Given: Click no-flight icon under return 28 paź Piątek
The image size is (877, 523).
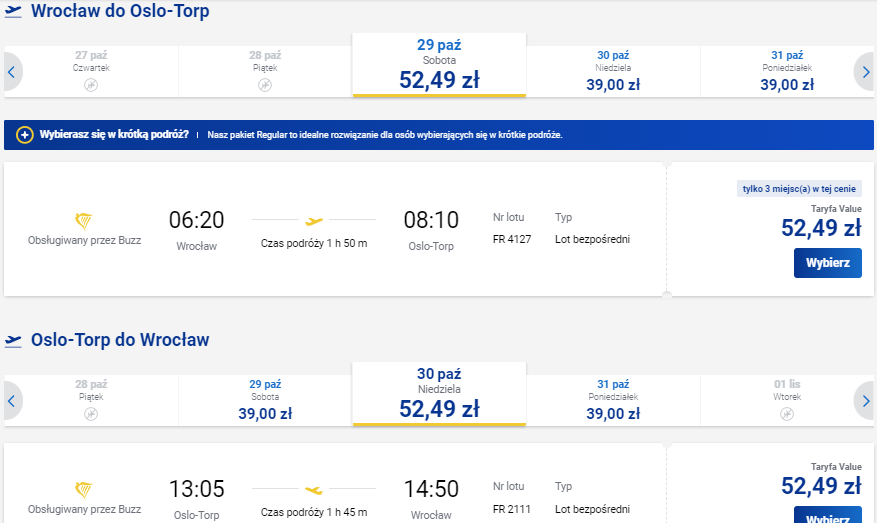Looking at the screenshot, I should 91,414.
